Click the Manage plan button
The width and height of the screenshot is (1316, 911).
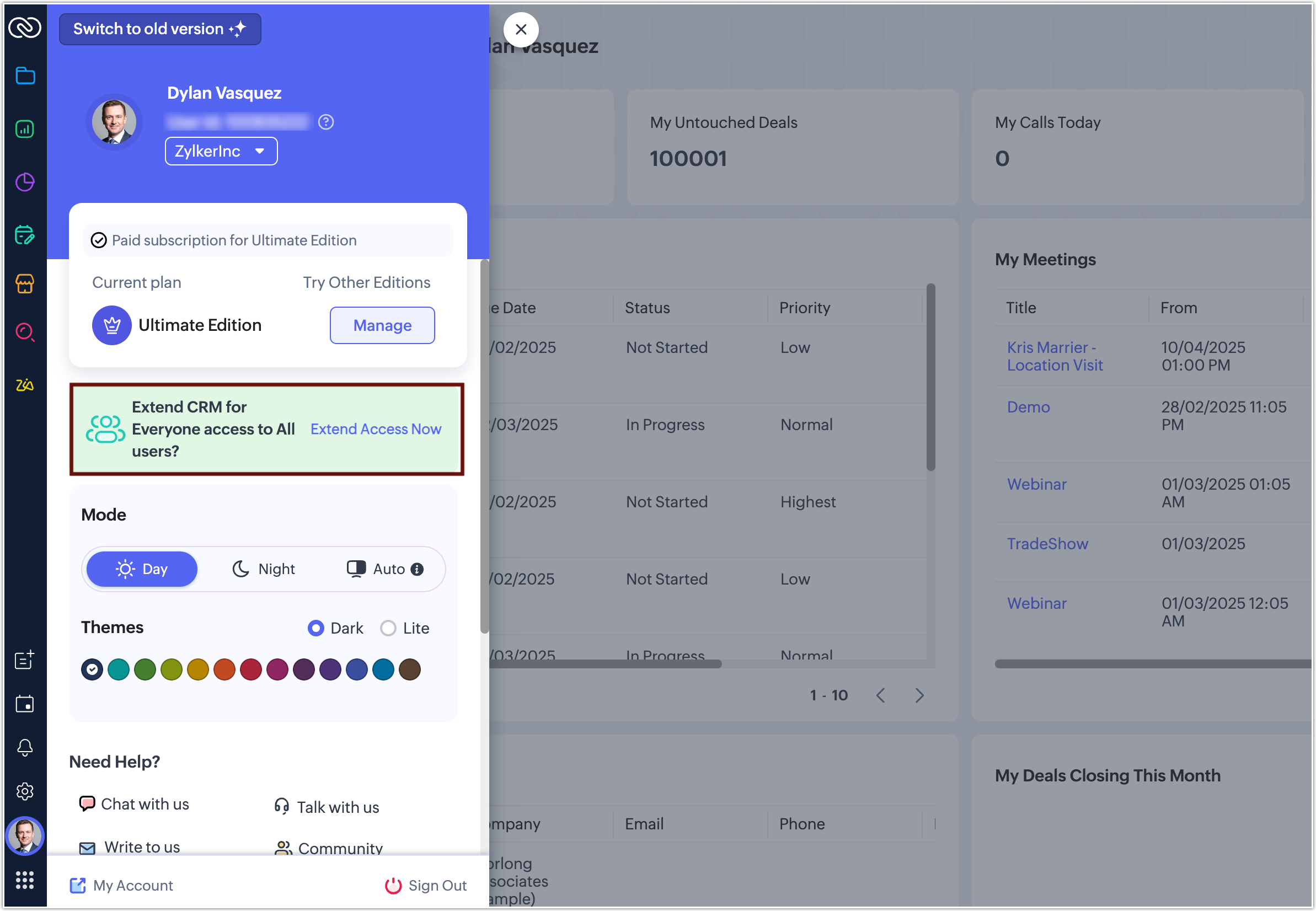point(382,325)
